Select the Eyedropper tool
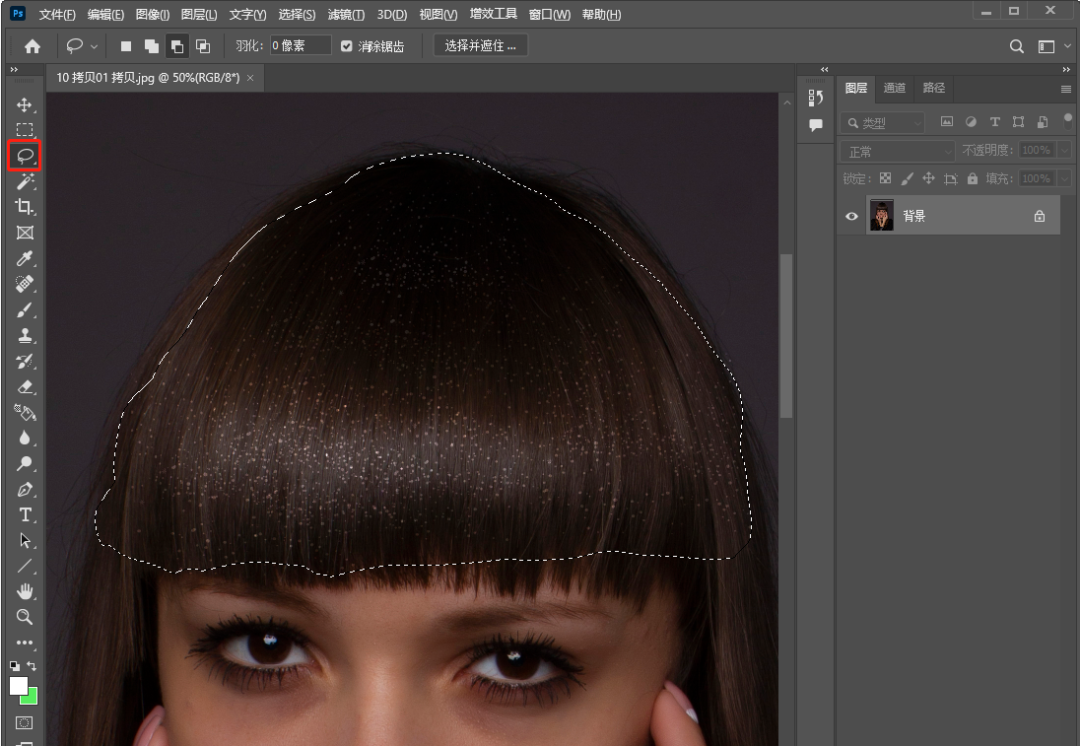Viewport: 1080px width, 746px height. point(25,259)
